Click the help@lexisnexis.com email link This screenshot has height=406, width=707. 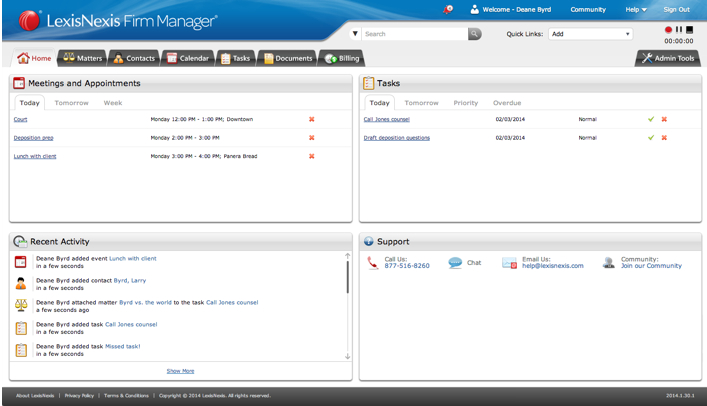(553, 266)
